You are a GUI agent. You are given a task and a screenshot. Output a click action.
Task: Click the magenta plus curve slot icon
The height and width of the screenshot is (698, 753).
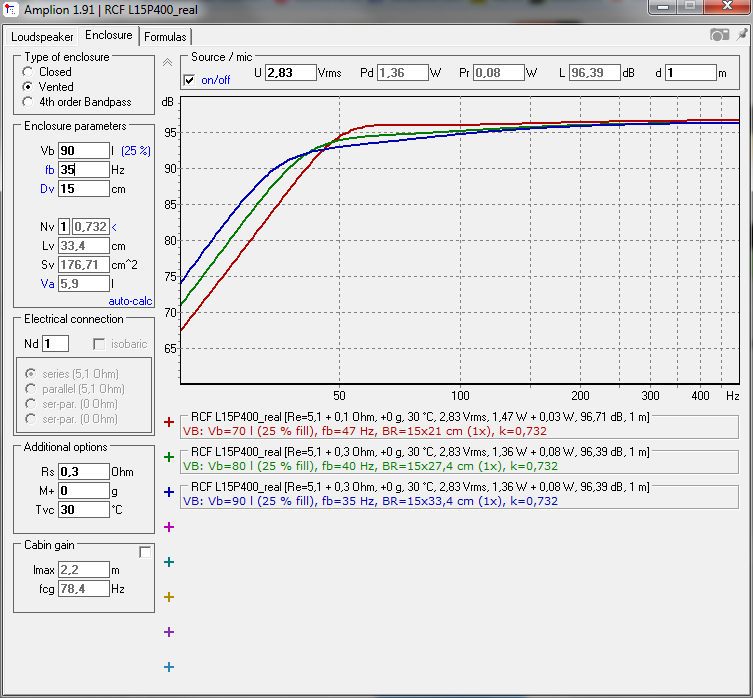tap(169, 527)
